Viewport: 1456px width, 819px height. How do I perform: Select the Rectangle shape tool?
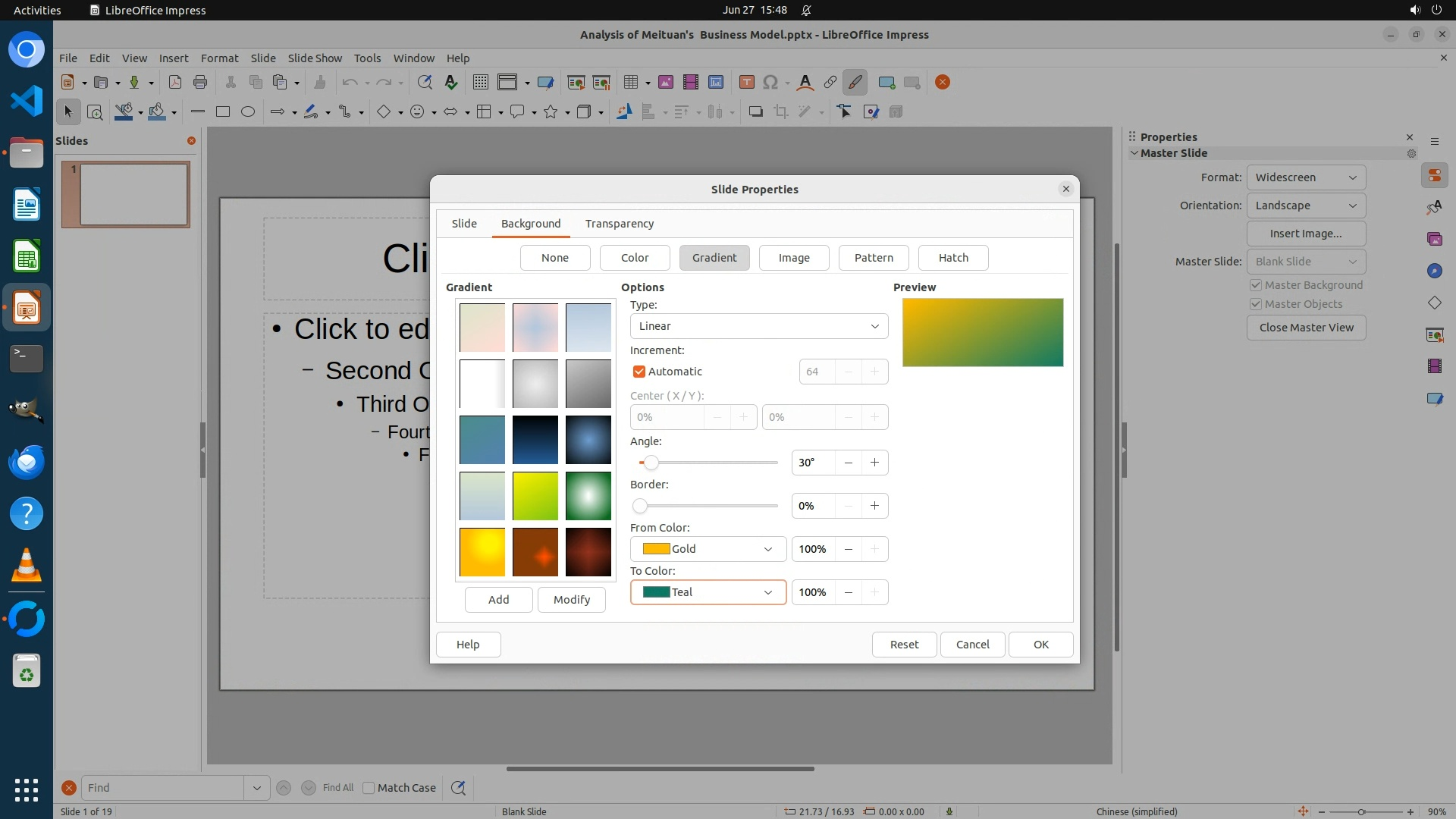pos(222,112)
